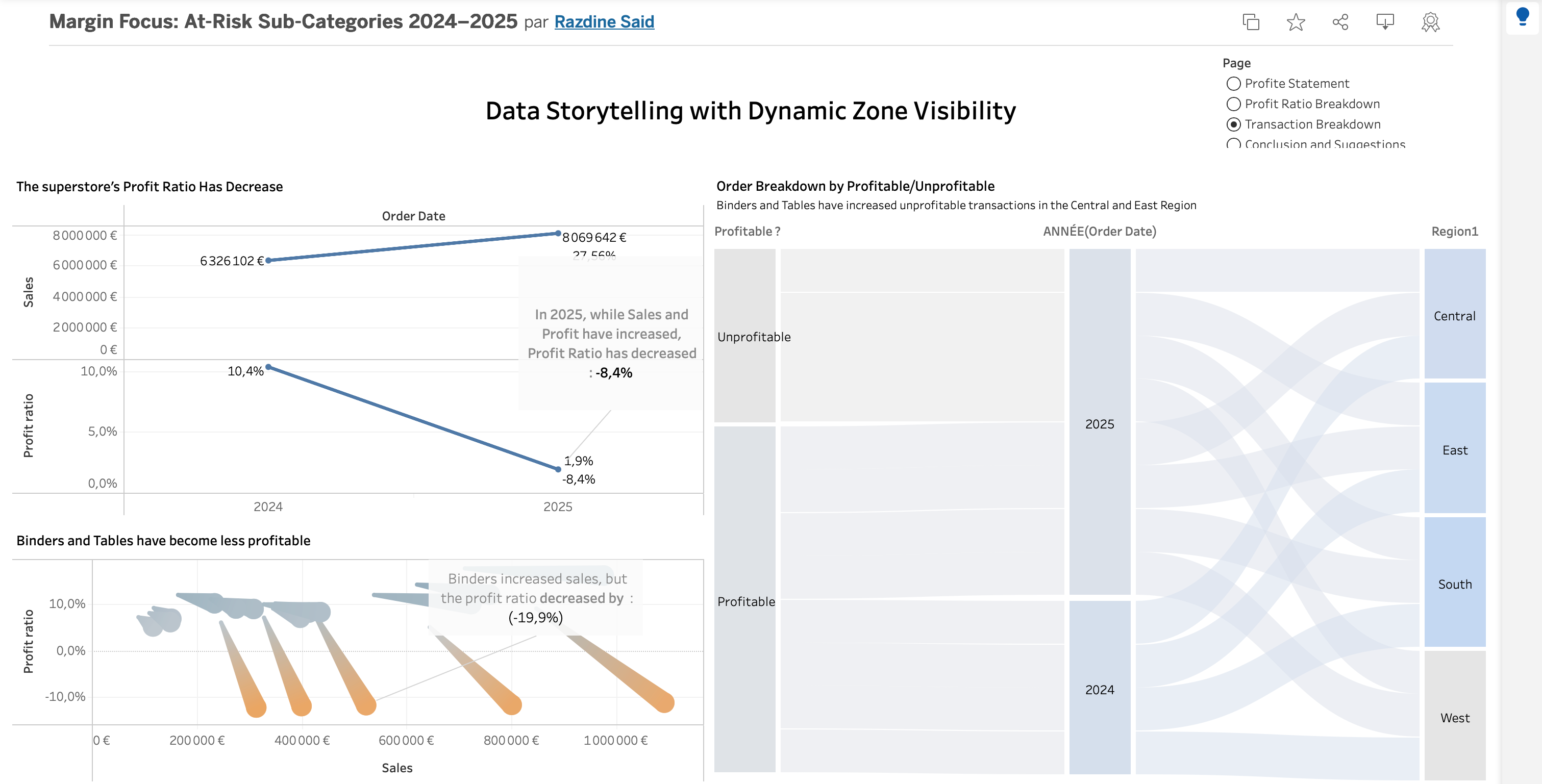Click the 2025 sales point labeled 8 069 642 €

[558, 234]
